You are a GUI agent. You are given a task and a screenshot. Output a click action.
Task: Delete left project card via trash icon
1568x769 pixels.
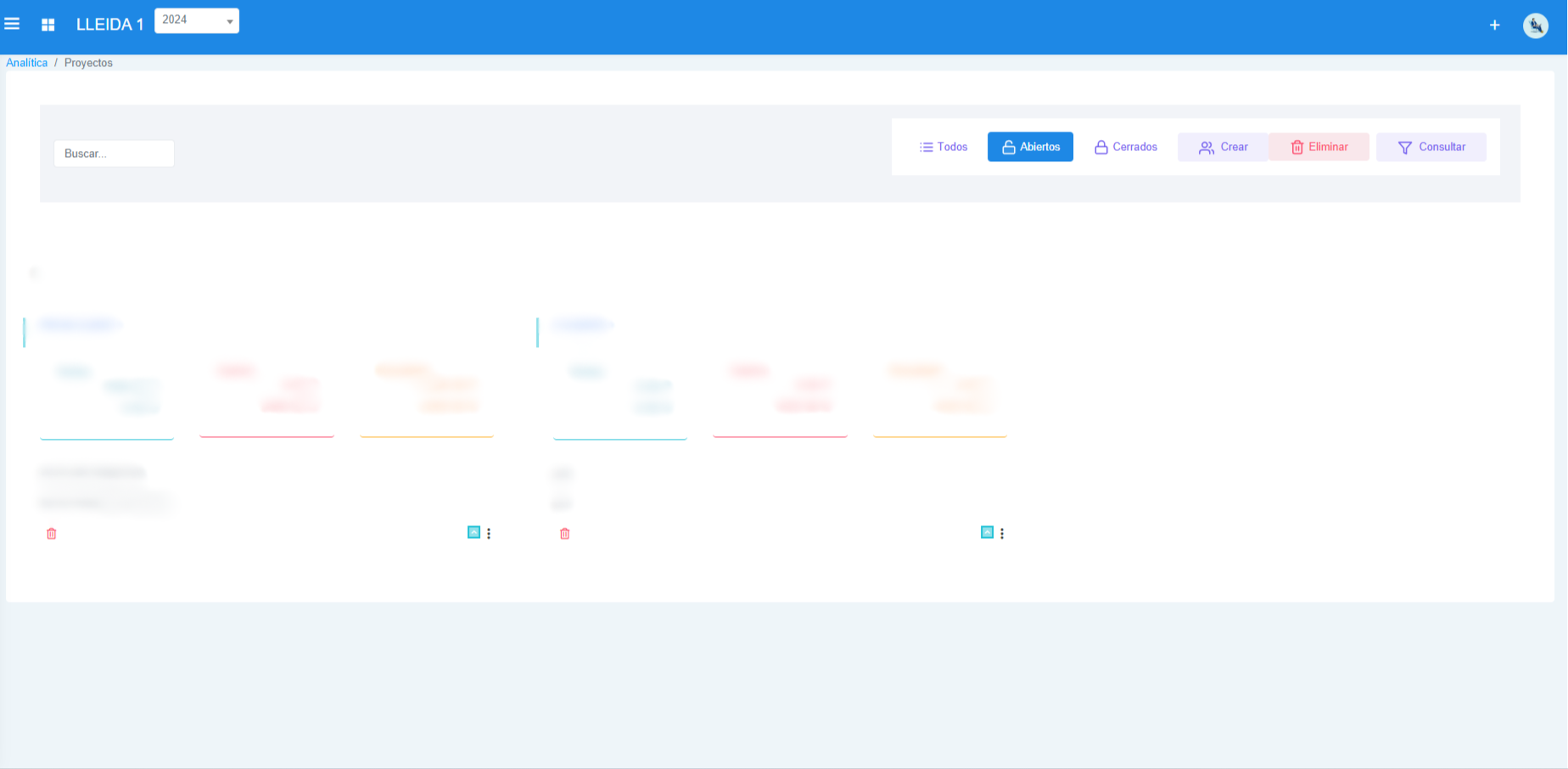point(52,534)
